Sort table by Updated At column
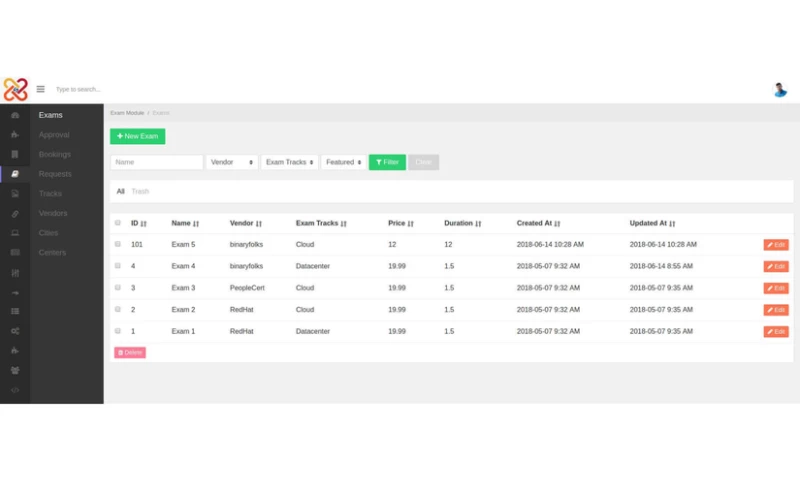Screen dimensions: 800x480 [x=652, y=223]
